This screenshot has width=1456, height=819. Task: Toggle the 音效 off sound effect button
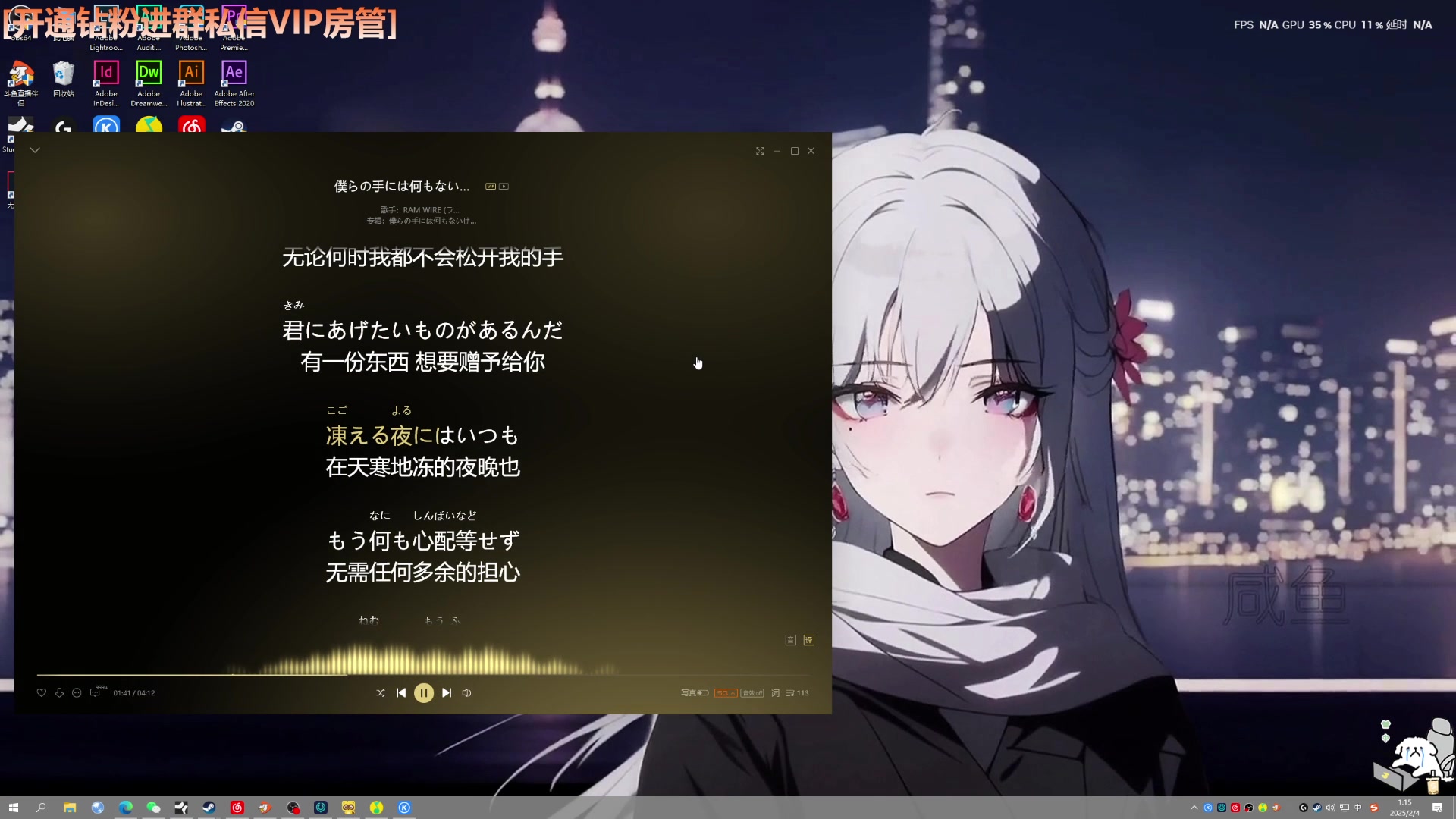coord(752,692)
